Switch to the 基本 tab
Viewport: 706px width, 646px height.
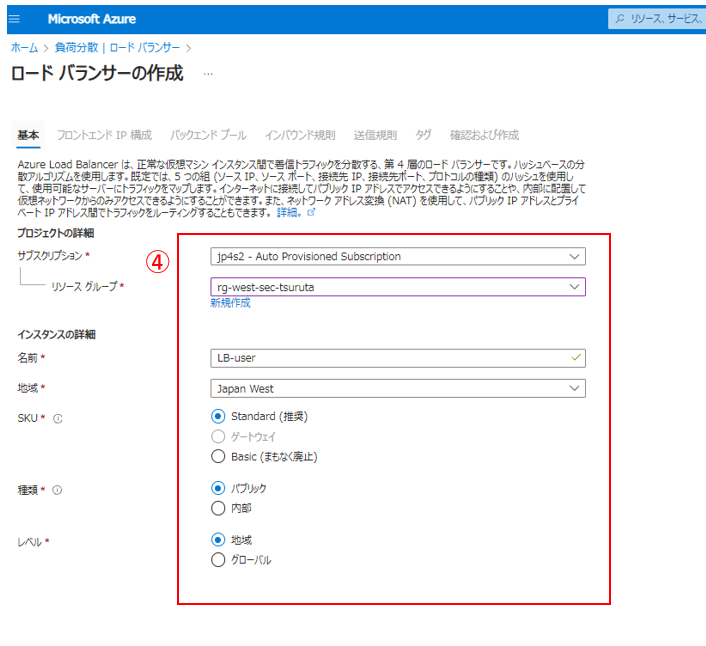coord(28,135)
